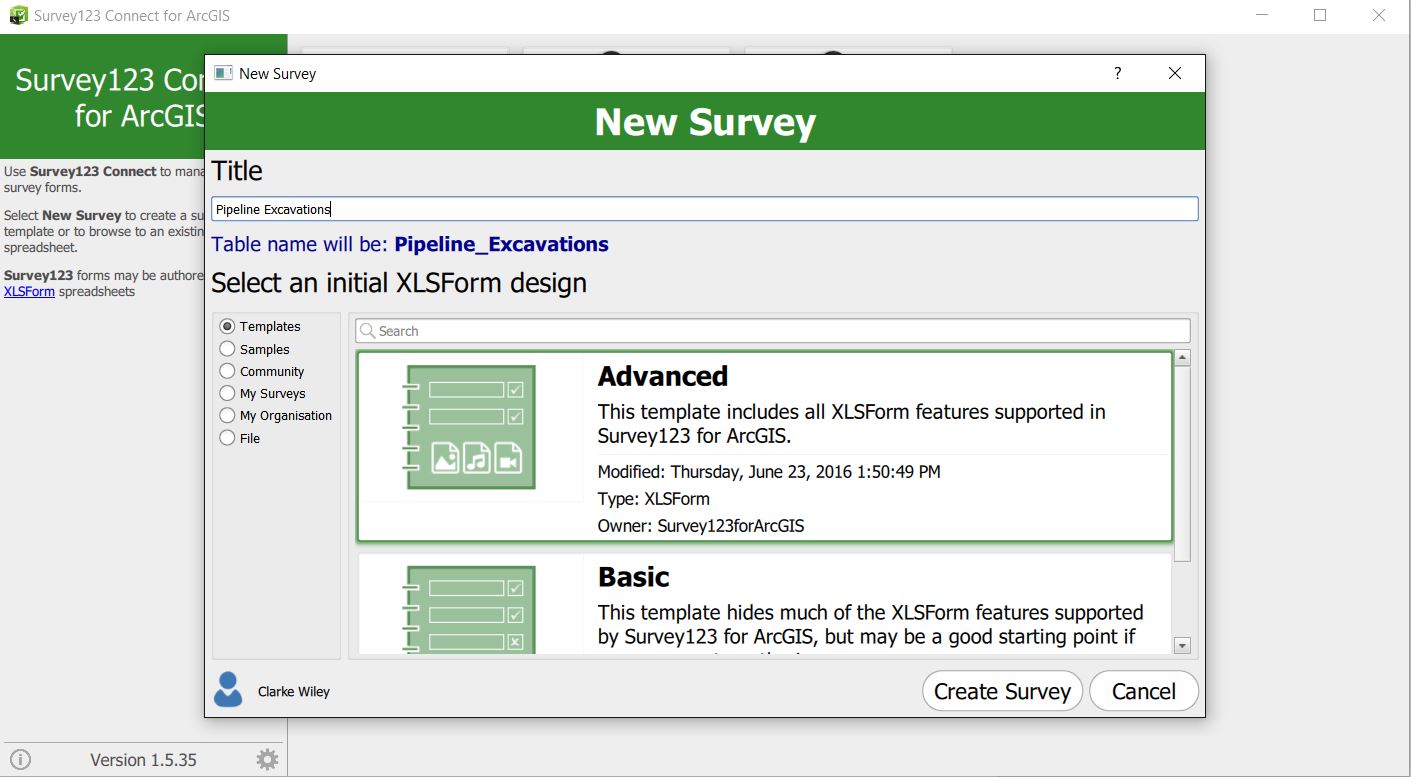Select the File radio button
Viewport: 1411px width, 777px height.
227,438
